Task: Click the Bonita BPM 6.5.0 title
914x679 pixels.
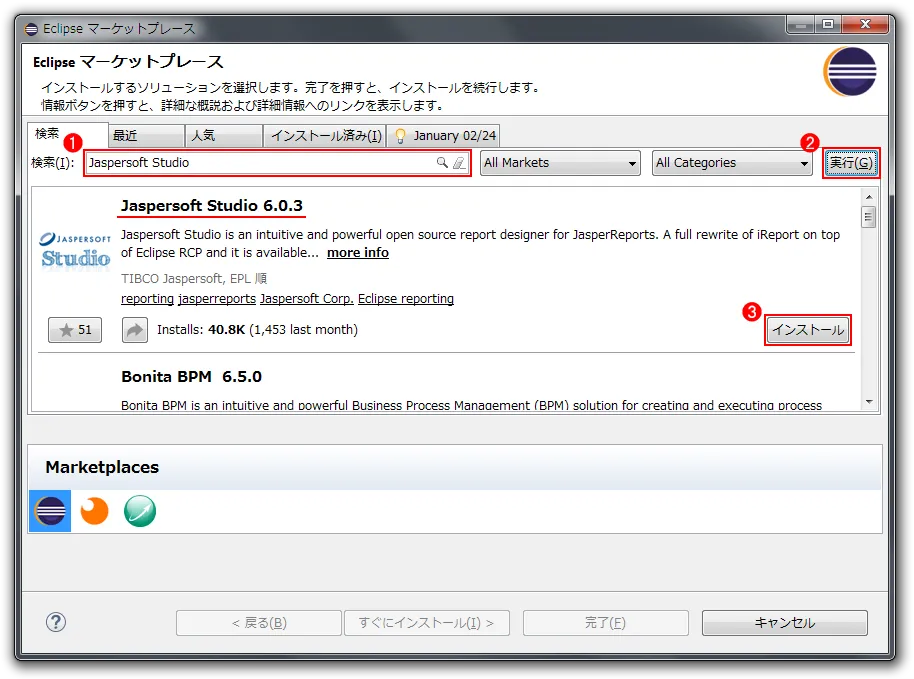Action: point(191,377)
